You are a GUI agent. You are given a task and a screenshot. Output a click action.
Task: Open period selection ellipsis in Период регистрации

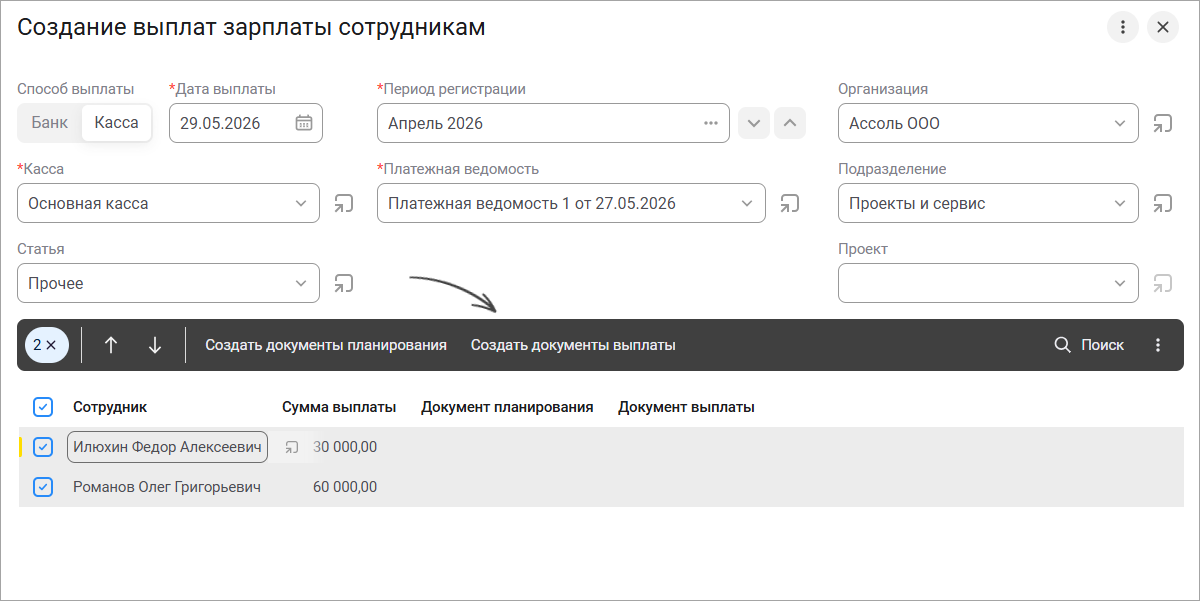[x=711, y=123]
